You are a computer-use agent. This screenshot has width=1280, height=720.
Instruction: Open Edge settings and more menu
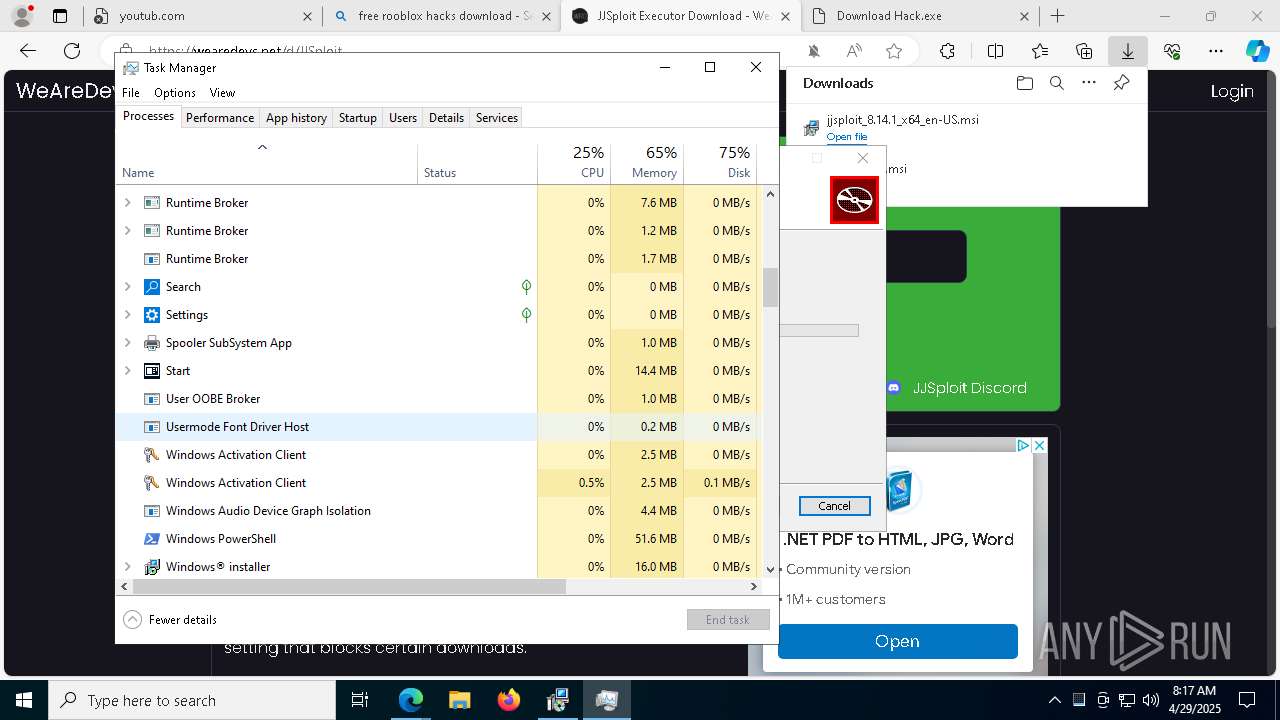tap(1216, 51)
